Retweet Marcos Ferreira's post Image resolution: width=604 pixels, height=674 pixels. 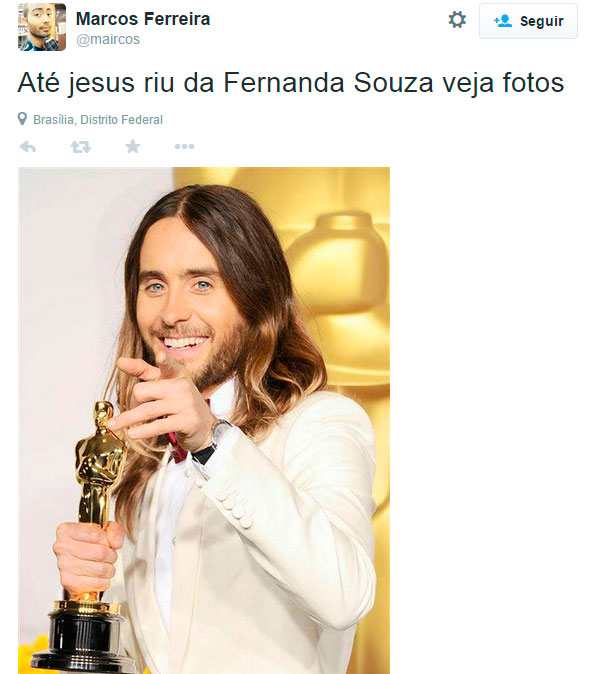pos(80,147)
